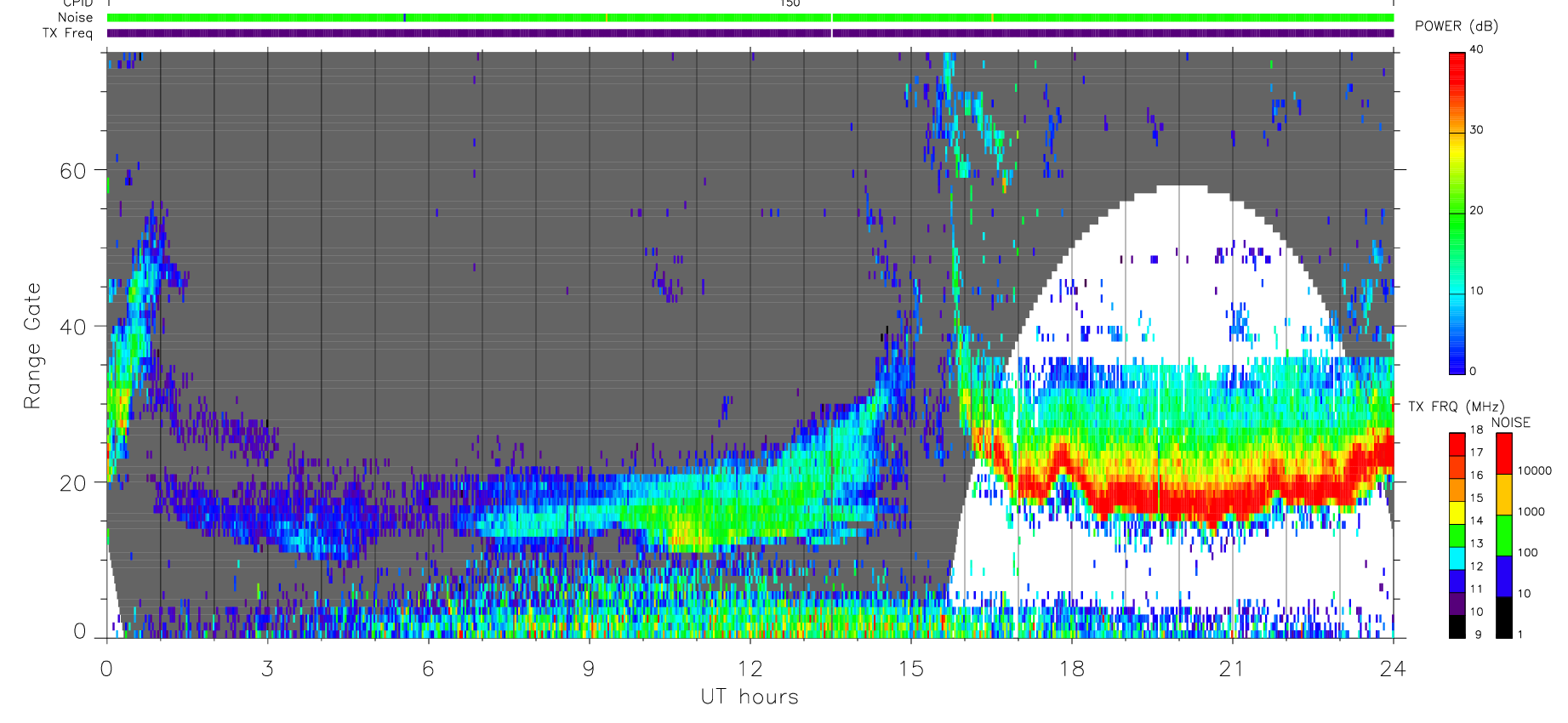Pick the 20 tick on the power scale
The image size is (1568, 723).
pos(1476,210)
